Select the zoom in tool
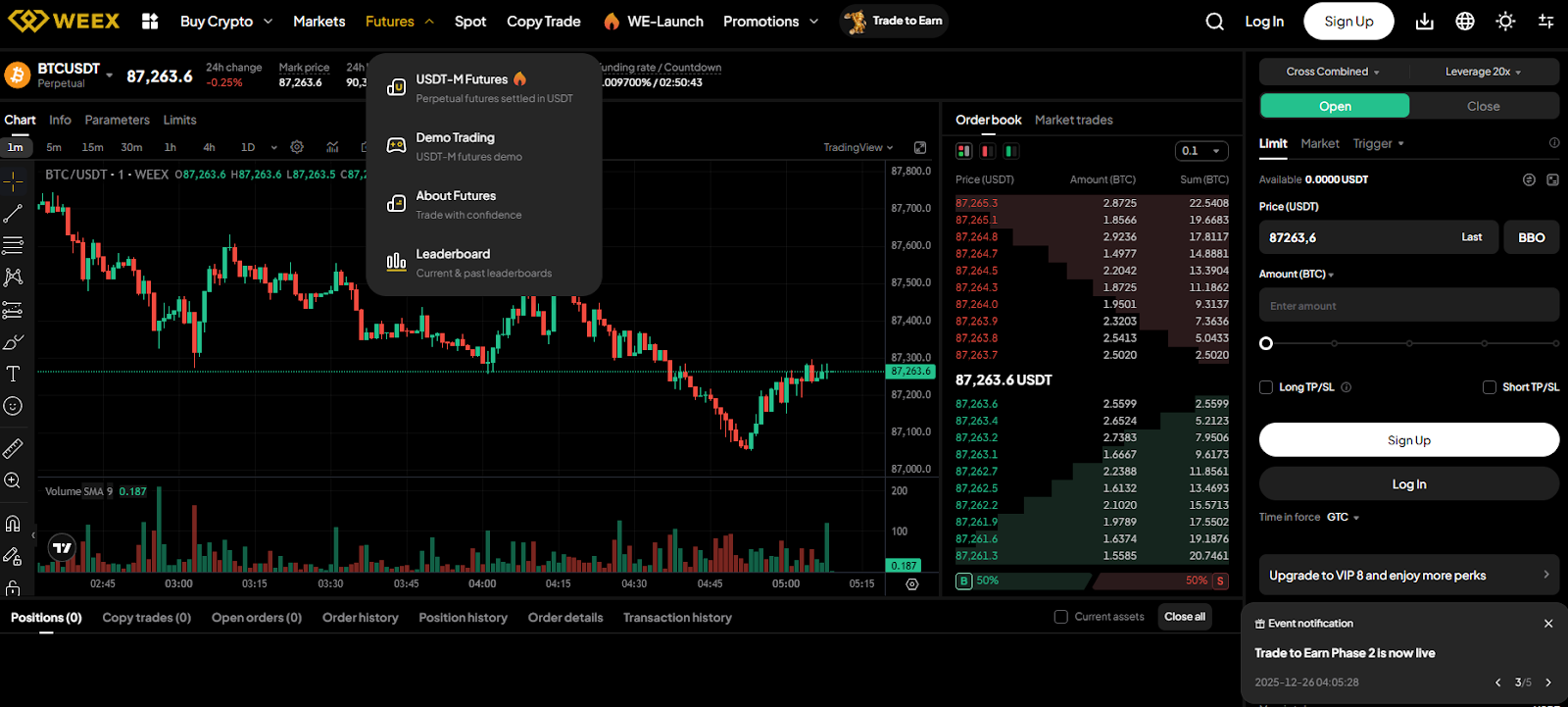This screenshot has height=707, width=1568. tap(13, 480)
